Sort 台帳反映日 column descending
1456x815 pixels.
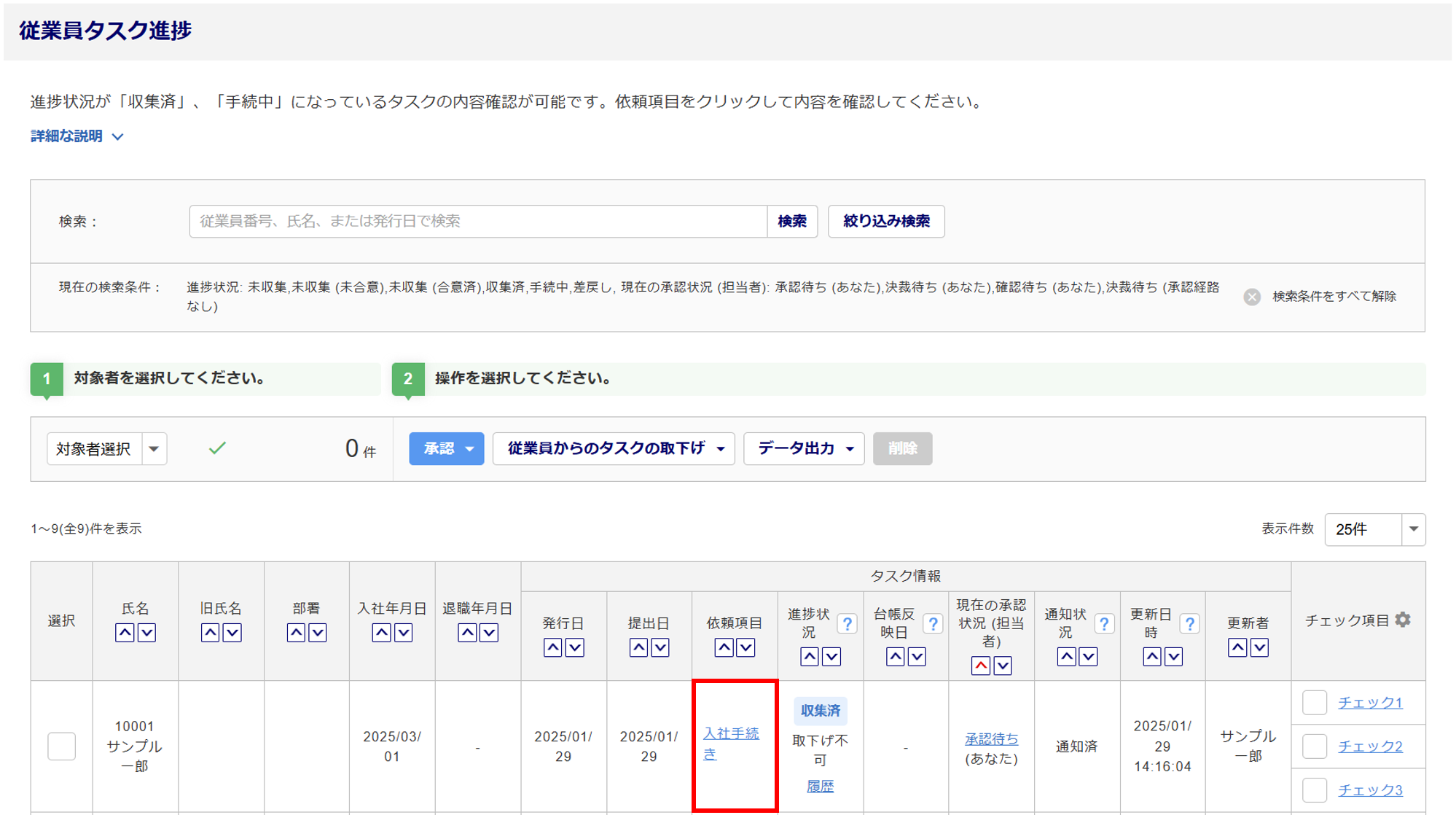917,657
